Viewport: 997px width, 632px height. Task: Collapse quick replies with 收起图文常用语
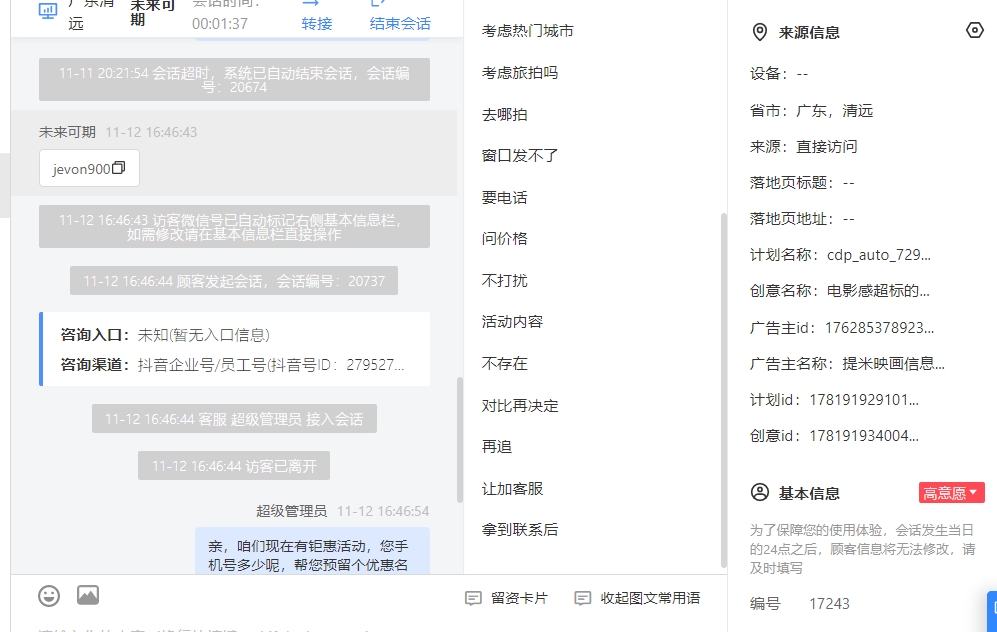point(638,598)
